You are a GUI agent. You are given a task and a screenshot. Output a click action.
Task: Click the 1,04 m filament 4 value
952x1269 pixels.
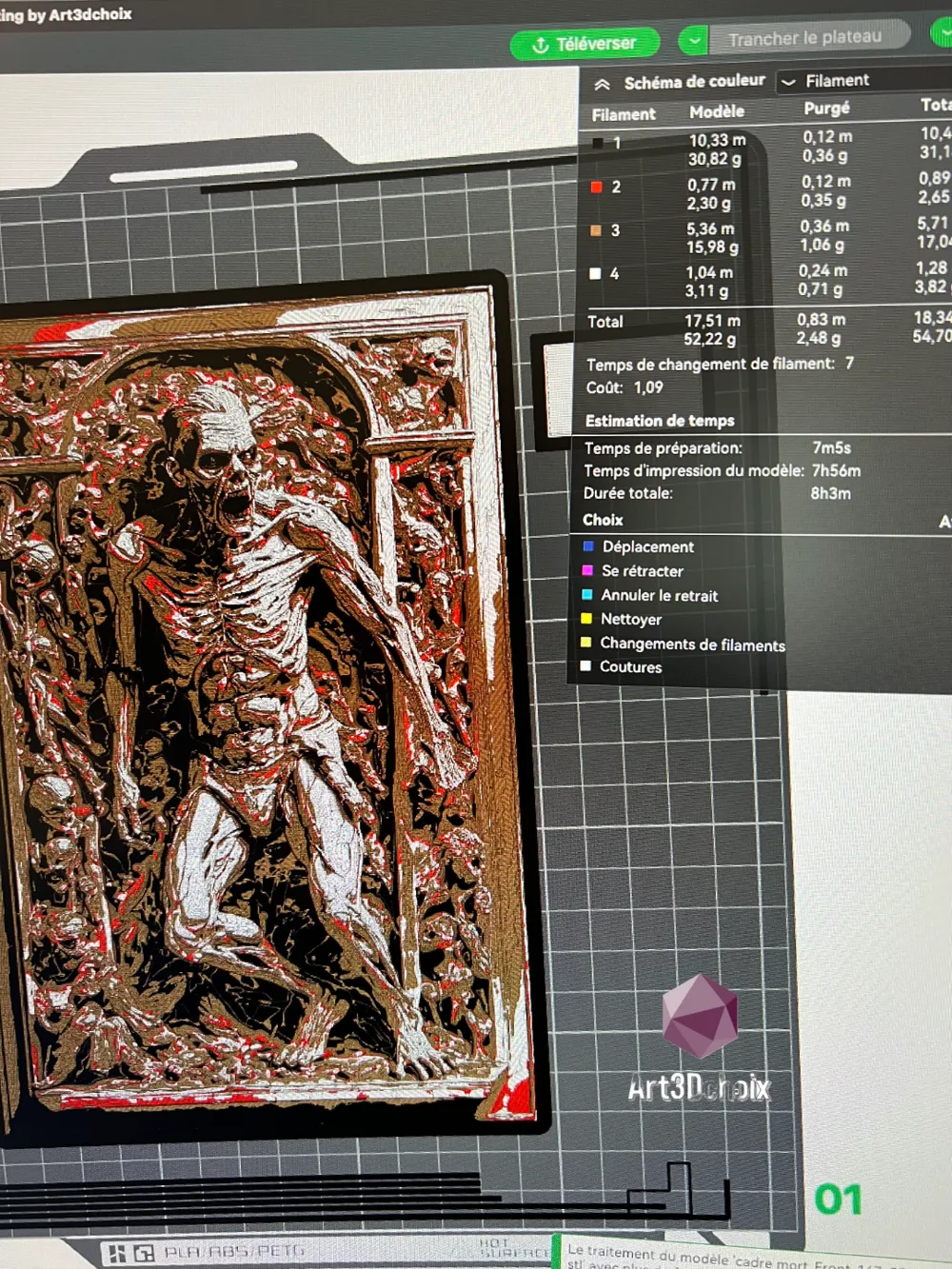tap(709, 273)
